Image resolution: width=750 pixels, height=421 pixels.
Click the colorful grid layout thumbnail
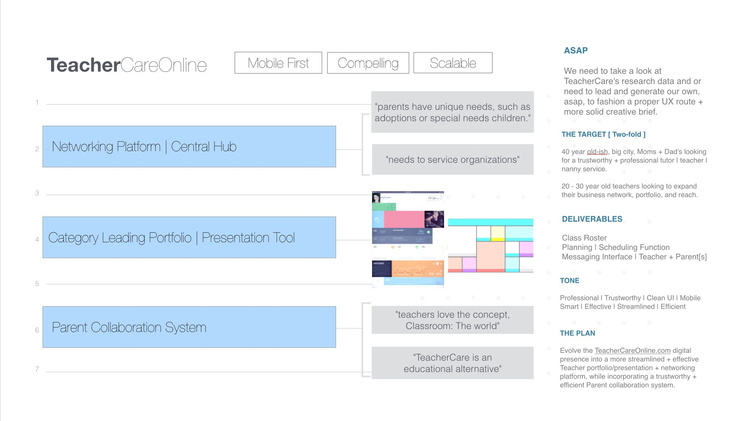(490, 246)
